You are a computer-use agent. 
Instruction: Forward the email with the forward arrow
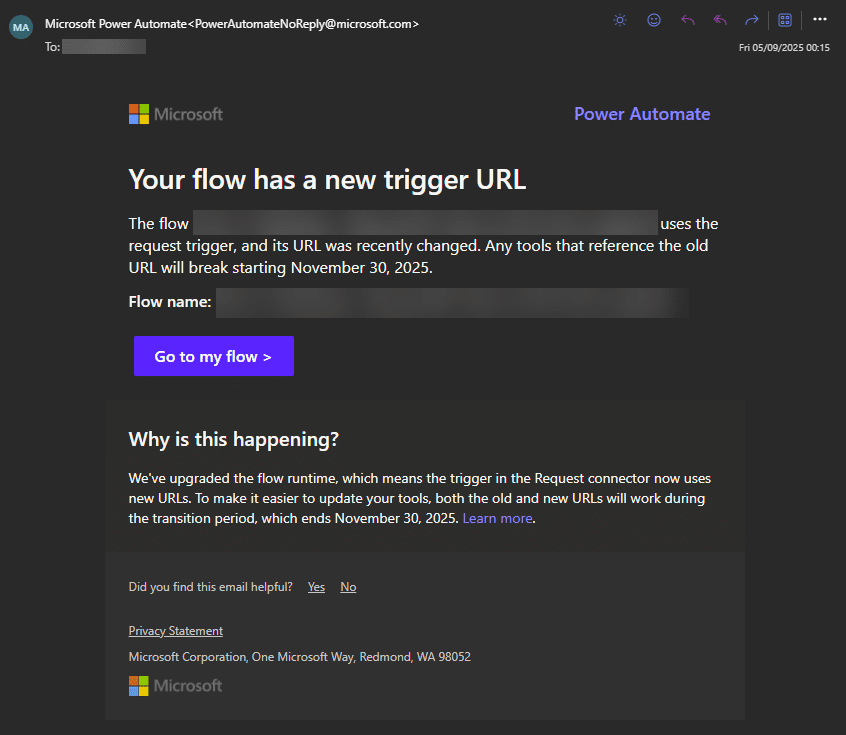pyautogui.click(x=751, y=19)
